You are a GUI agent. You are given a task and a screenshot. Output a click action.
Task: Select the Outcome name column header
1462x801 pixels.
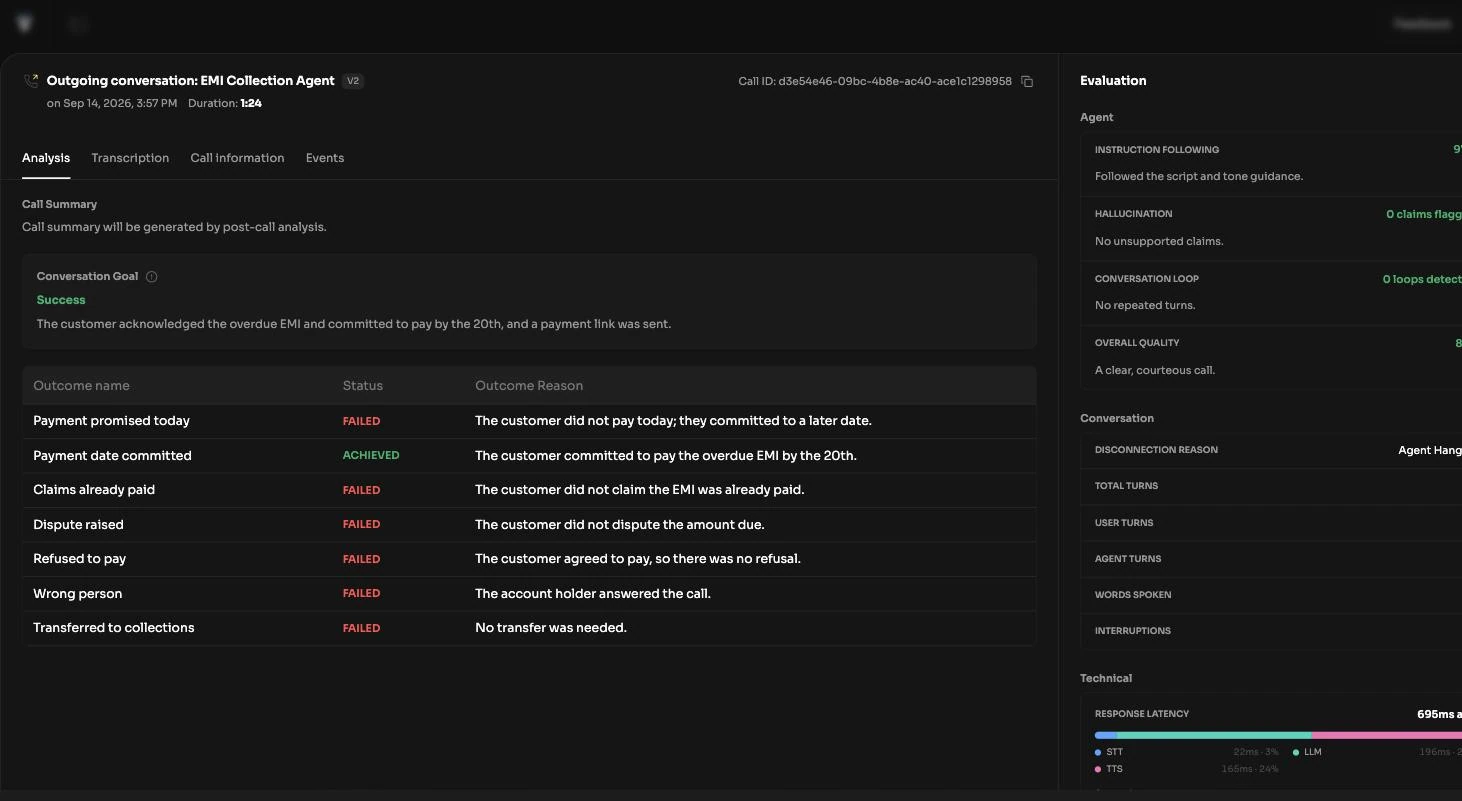coord(81,386)
